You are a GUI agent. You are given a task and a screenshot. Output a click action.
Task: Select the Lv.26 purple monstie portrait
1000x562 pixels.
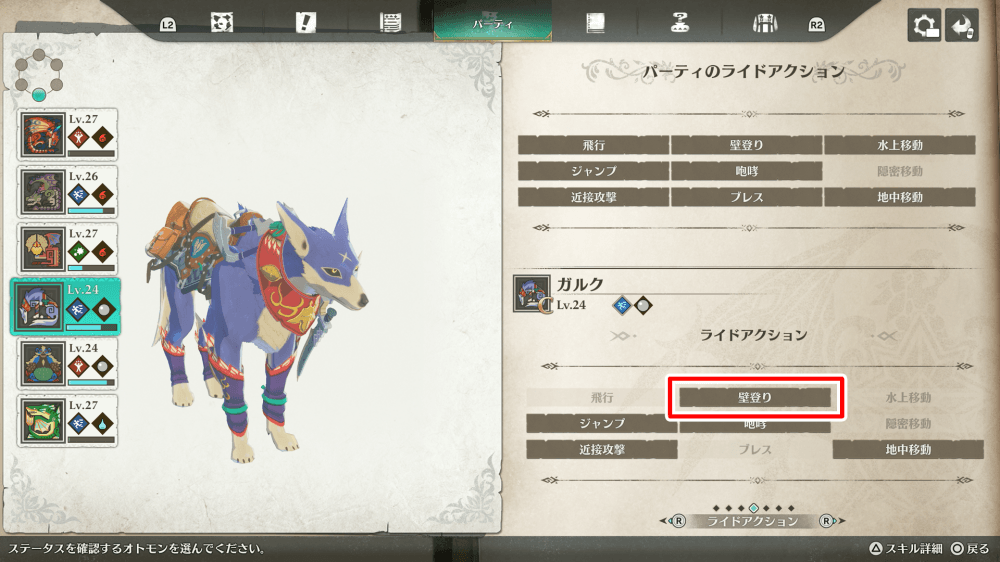pyautogui.click(x=42, y=192)
